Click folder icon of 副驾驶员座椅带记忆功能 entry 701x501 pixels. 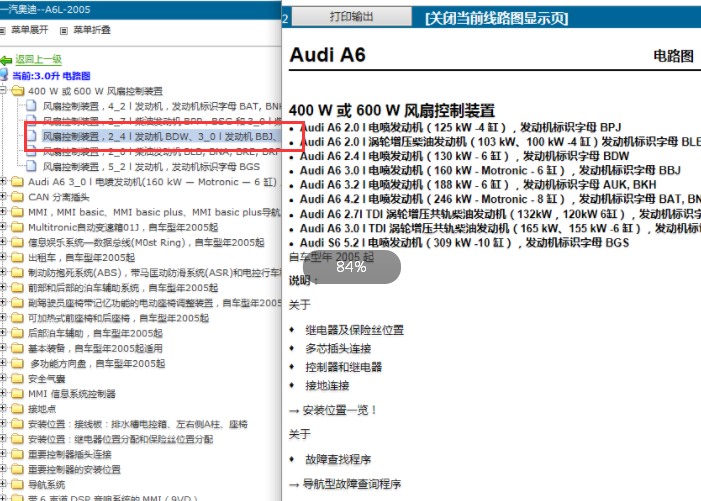coord(17,303)
